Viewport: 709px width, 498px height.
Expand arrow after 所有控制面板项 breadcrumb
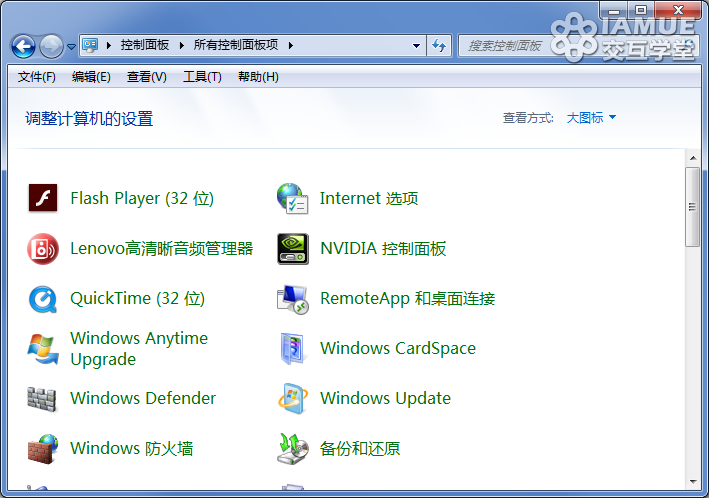coord(290,45)
